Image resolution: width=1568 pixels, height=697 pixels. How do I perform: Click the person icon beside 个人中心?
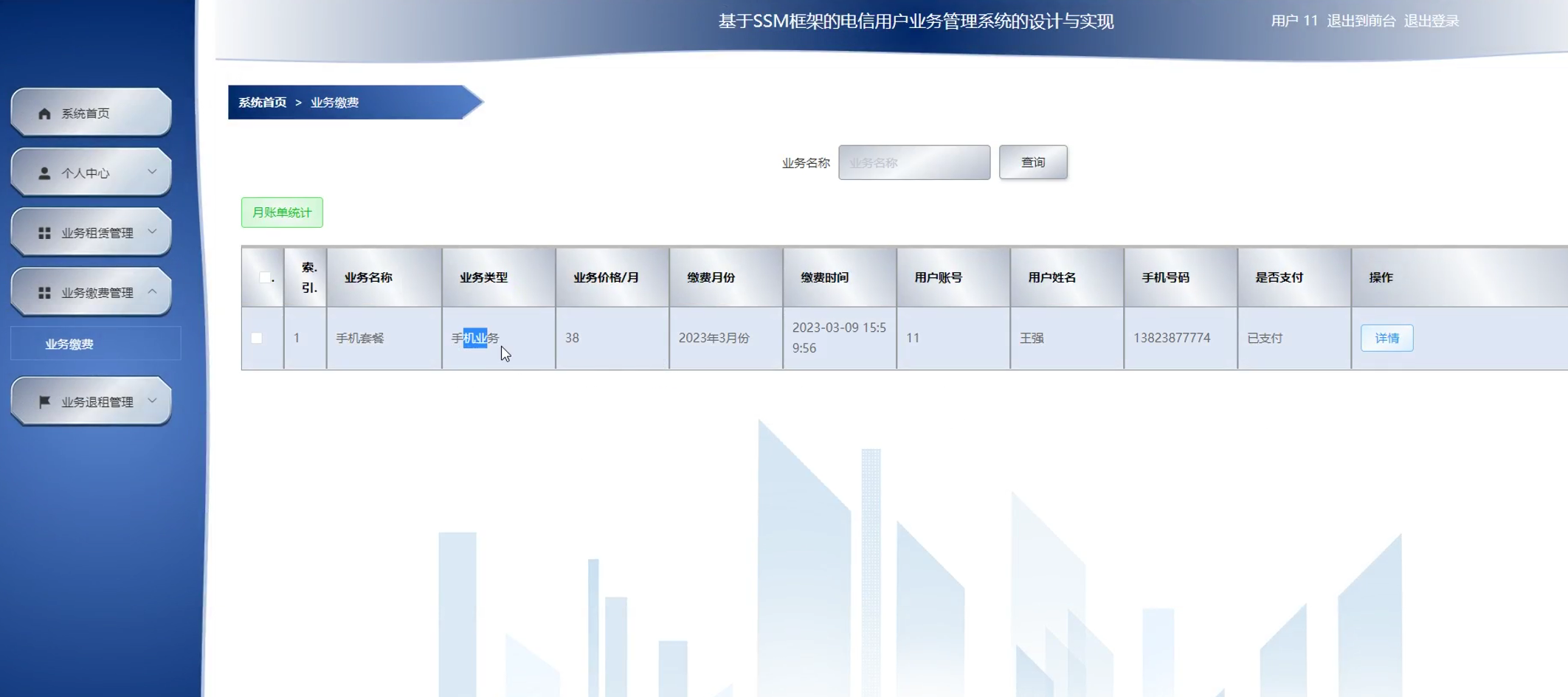pyautogui.click(x=44, y=173)
